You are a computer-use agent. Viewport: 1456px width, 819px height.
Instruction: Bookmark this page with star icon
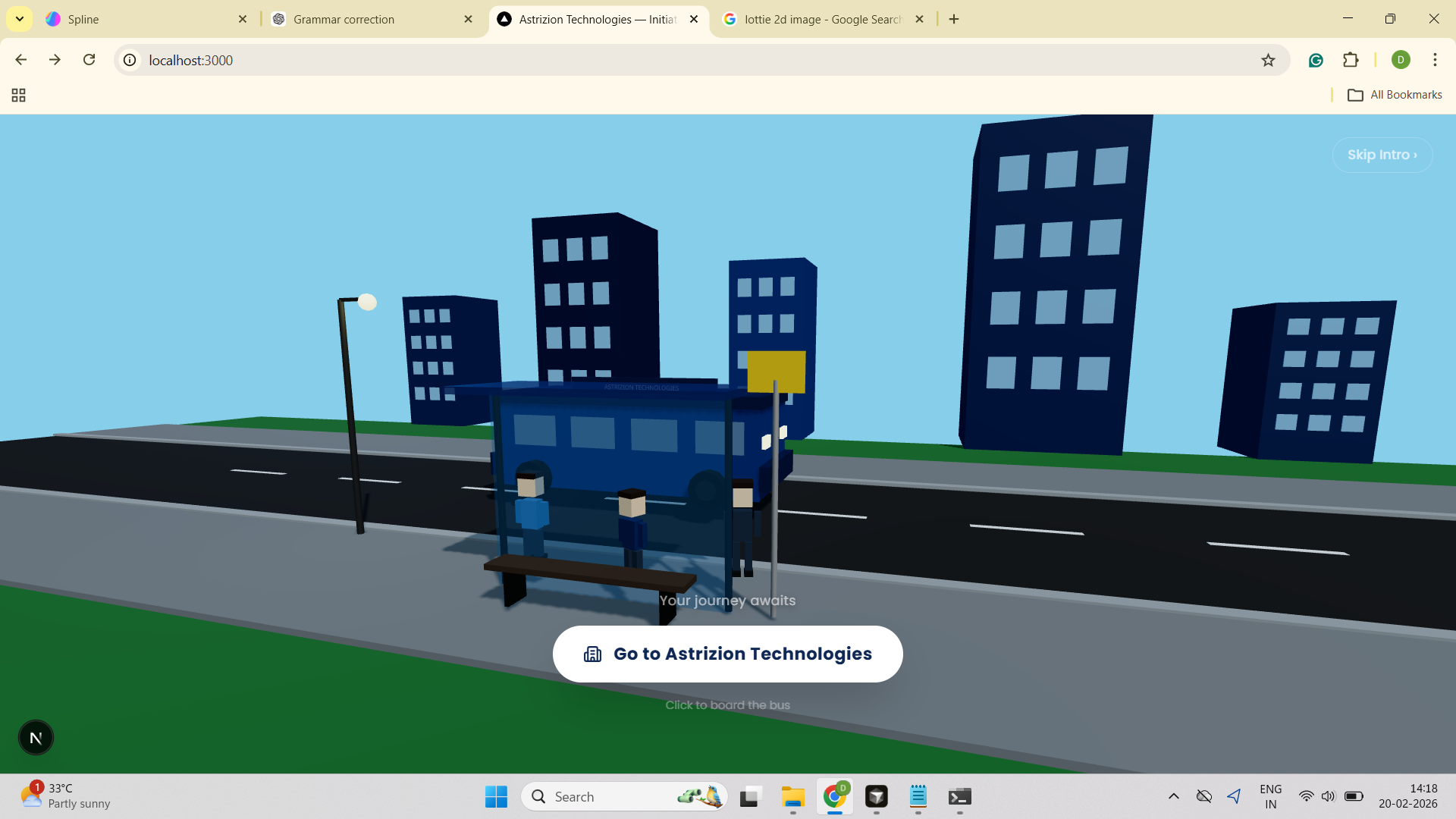(x=1268, y=60)
